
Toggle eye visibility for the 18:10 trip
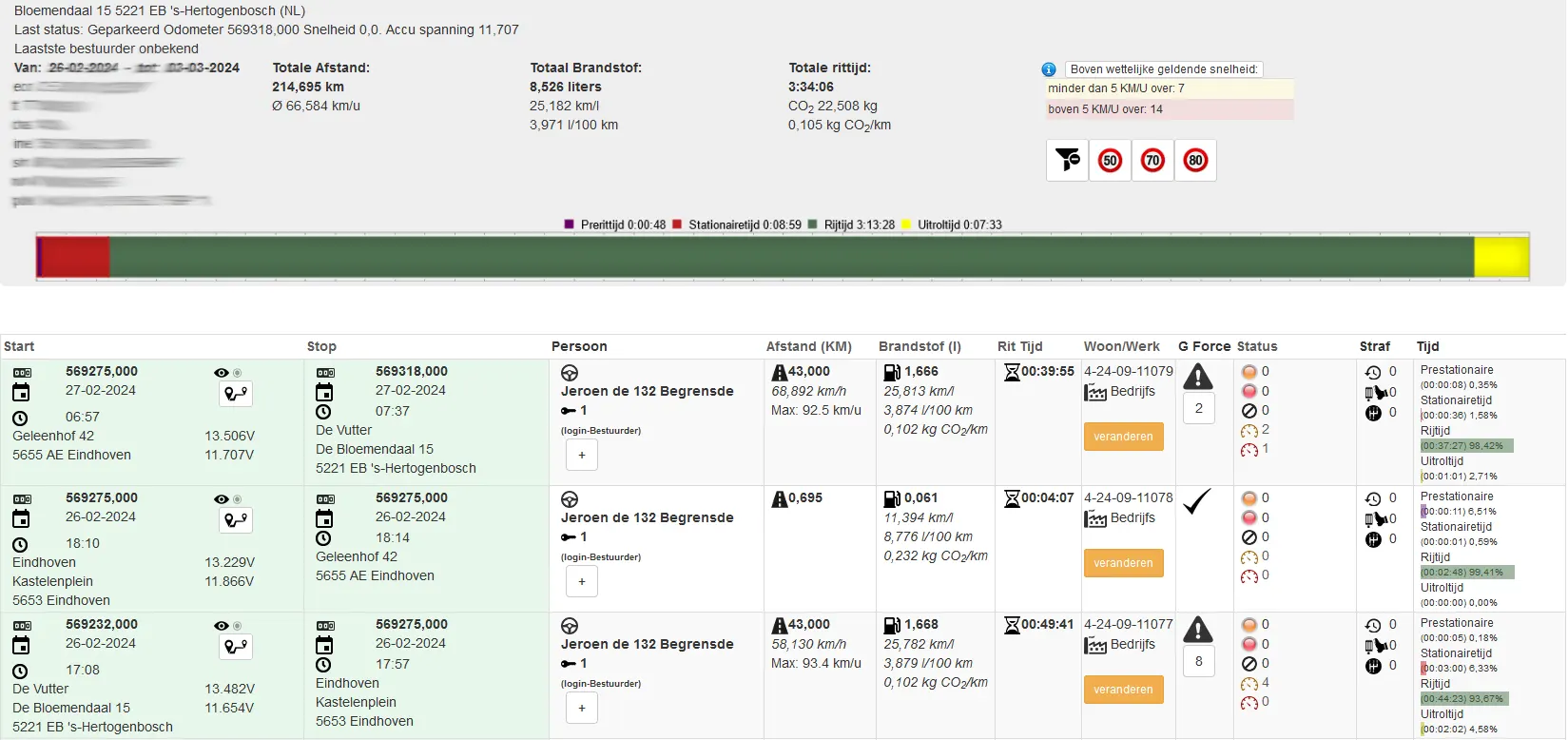(x=222, y=499)
